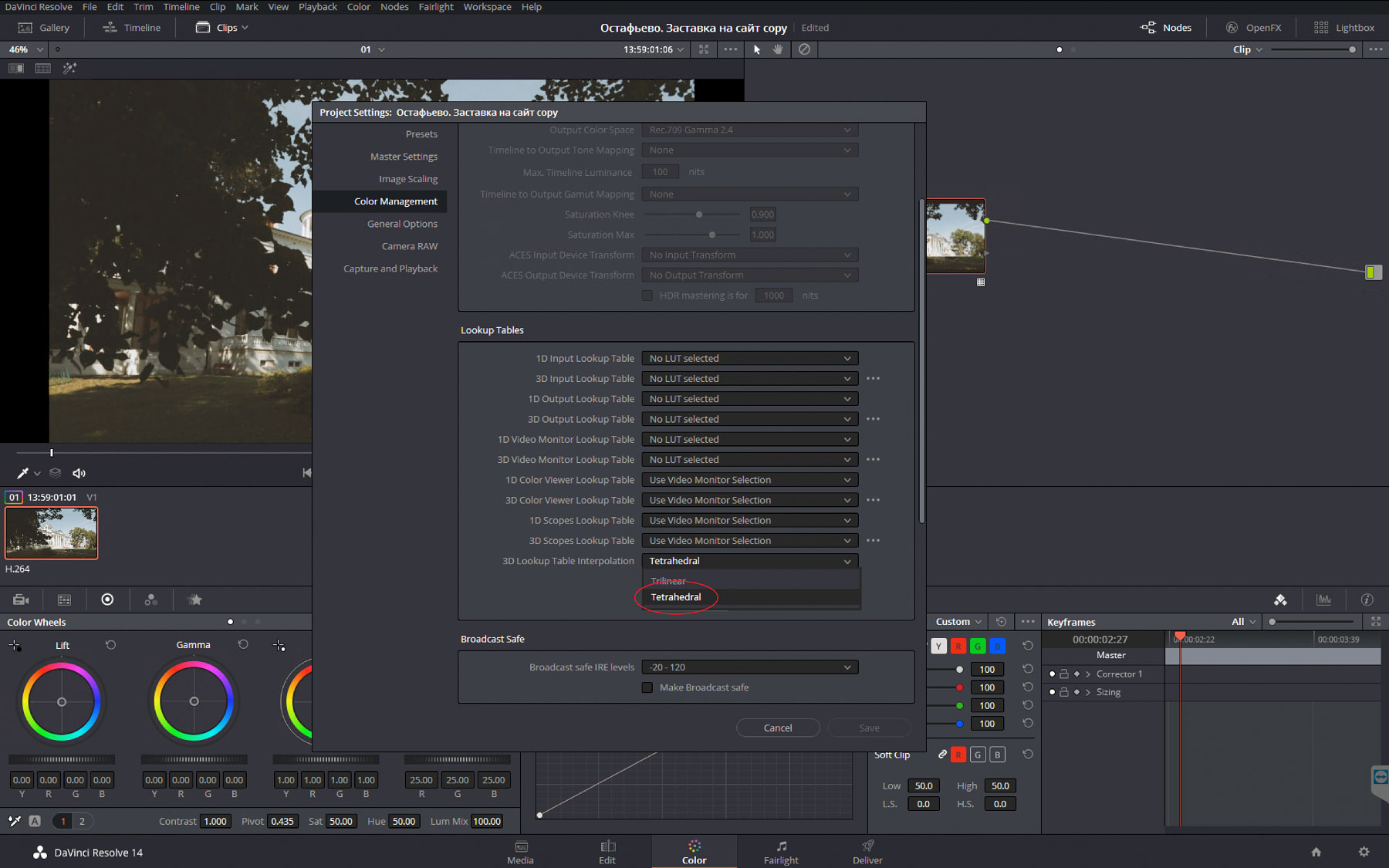Open the Nodes panel

1166,28
